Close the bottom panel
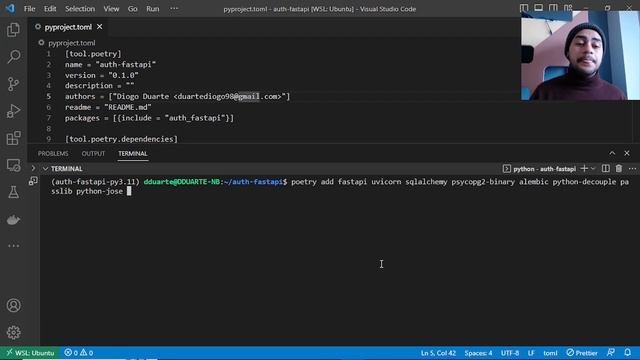Viewport: 640px width, 360px height. (x=627, y=153)
